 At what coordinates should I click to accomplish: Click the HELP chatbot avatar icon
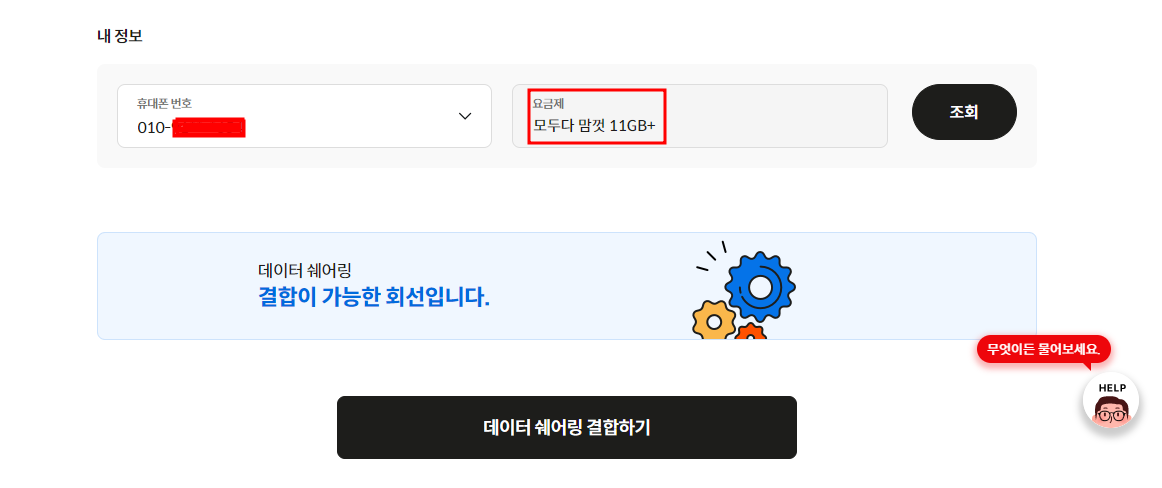(1110, 401)
